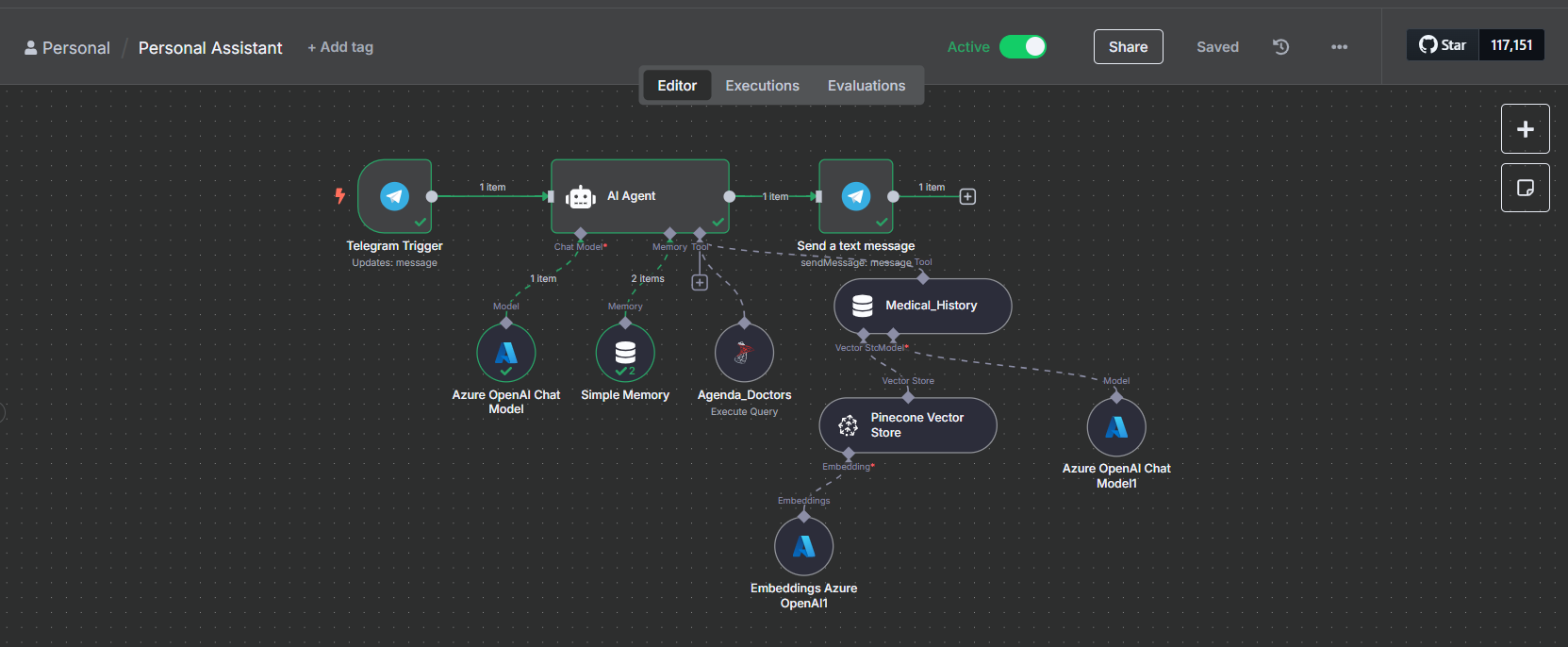
Task: Open the Agenda_Doctors tool node
Action: pos(744,354)
